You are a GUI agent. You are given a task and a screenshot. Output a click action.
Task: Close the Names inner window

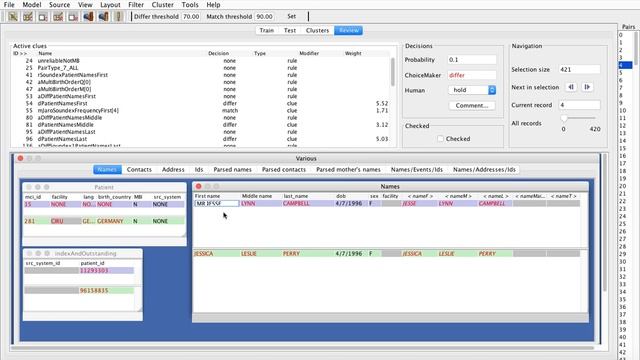(x=199, y=186)
